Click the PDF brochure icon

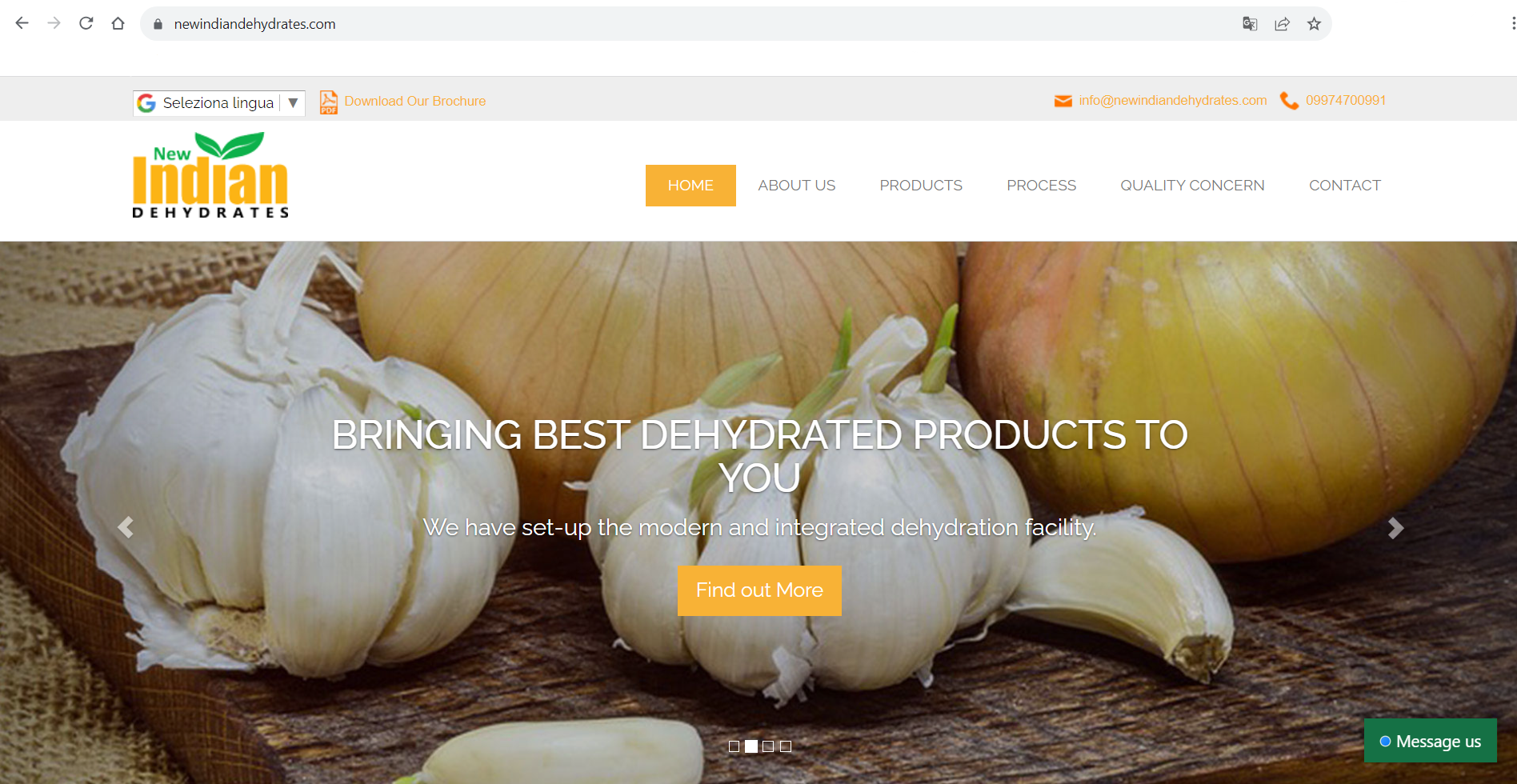click(328, 102)
